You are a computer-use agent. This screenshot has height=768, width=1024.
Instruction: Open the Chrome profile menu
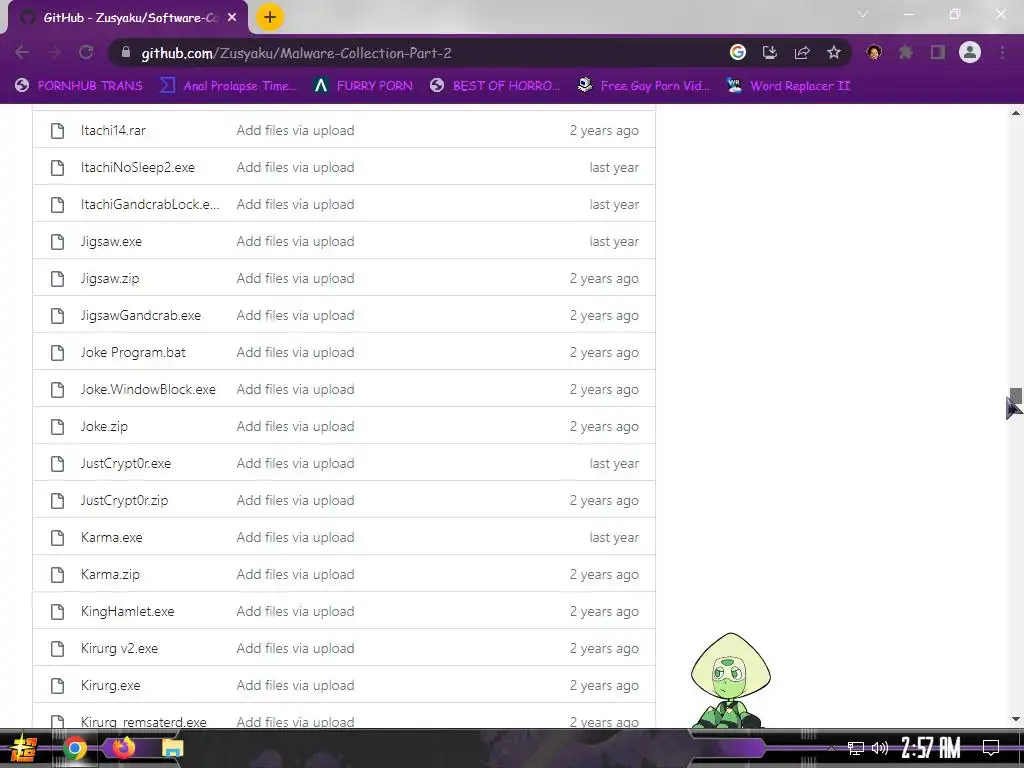click(x=970, y=52)
